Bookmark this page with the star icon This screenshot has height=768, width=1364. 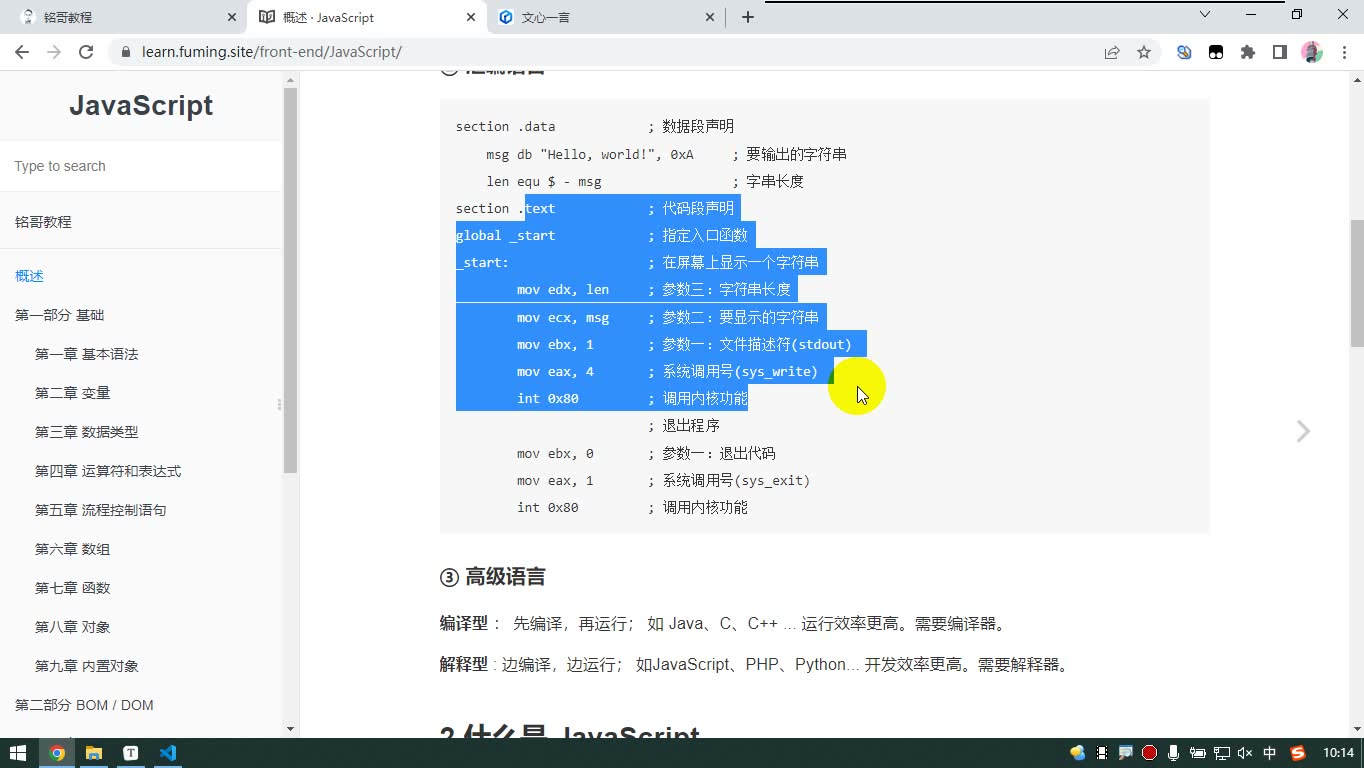tap(1144, 52)
